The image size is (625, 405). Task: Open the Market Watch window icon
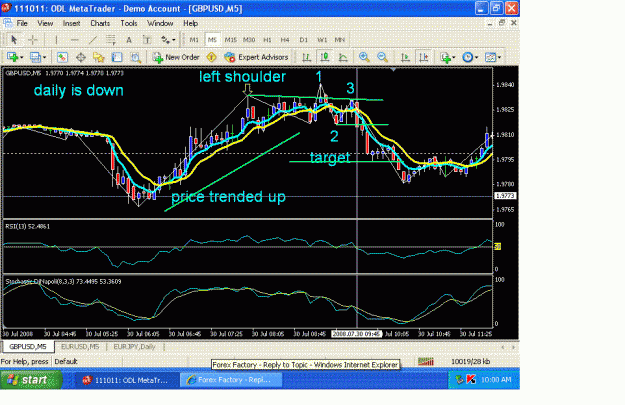click(62, 57)
